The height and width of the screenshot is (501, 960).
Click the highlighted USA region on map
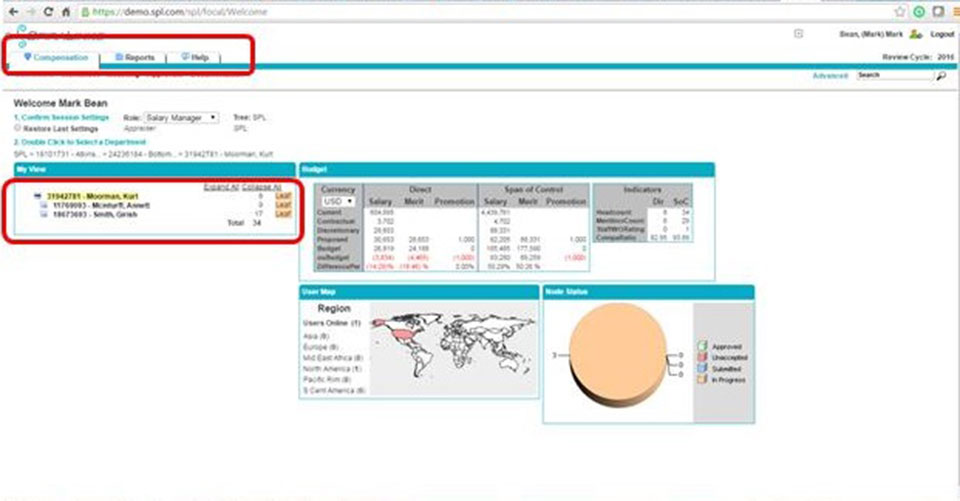402,334
